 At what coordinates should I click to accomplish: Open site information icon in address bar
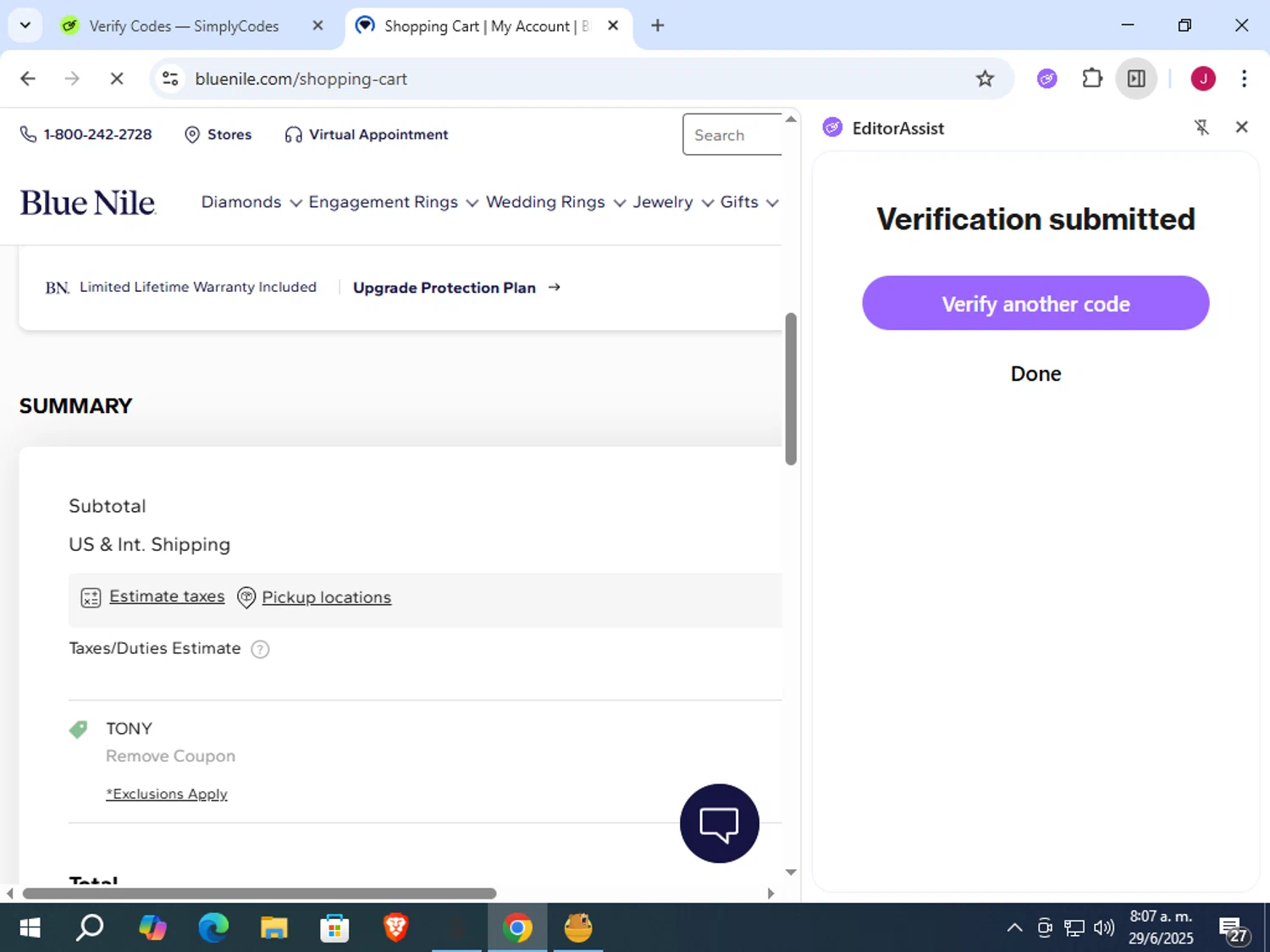click(x=170, y=79)
